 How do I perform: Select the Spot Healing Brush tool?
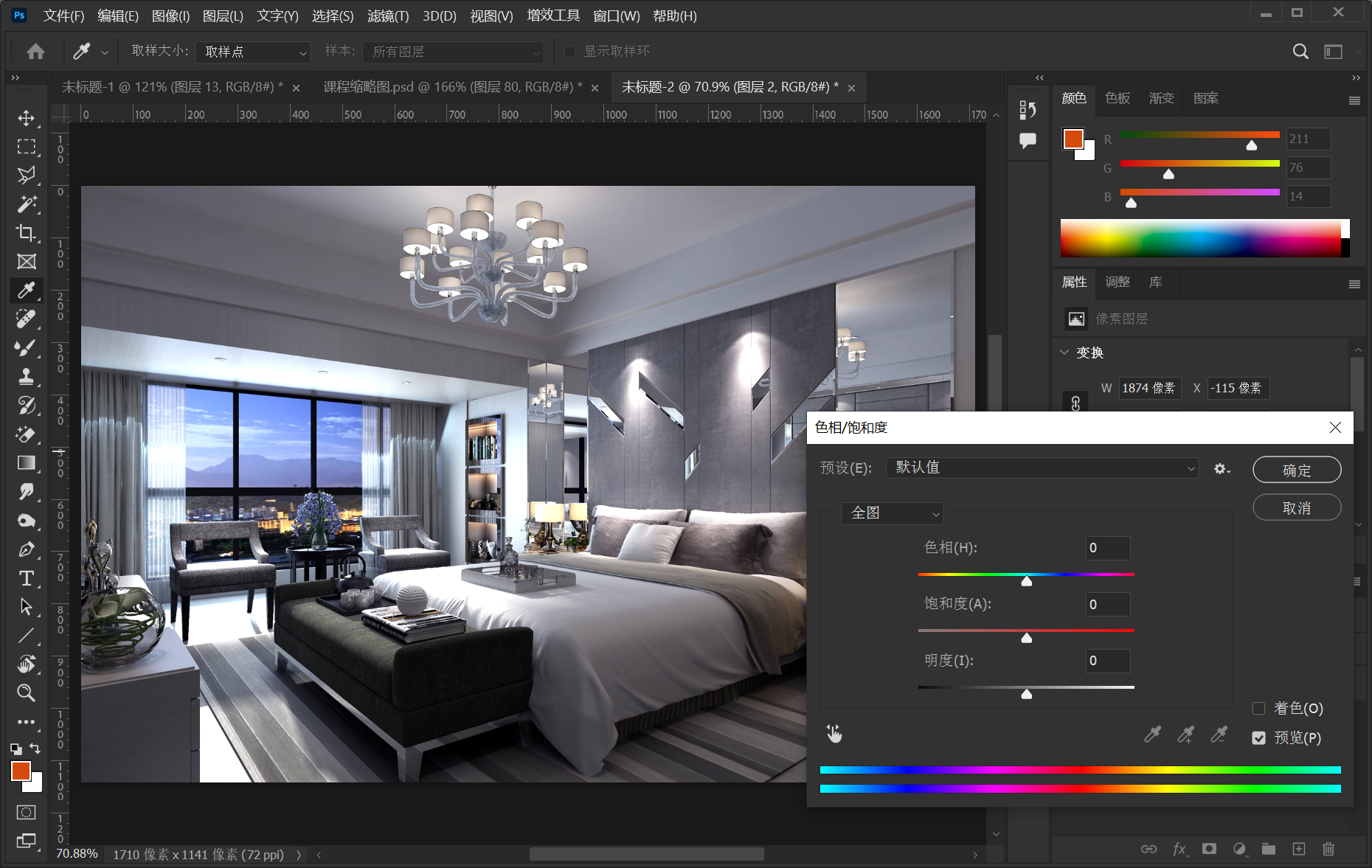click(27, 319)
